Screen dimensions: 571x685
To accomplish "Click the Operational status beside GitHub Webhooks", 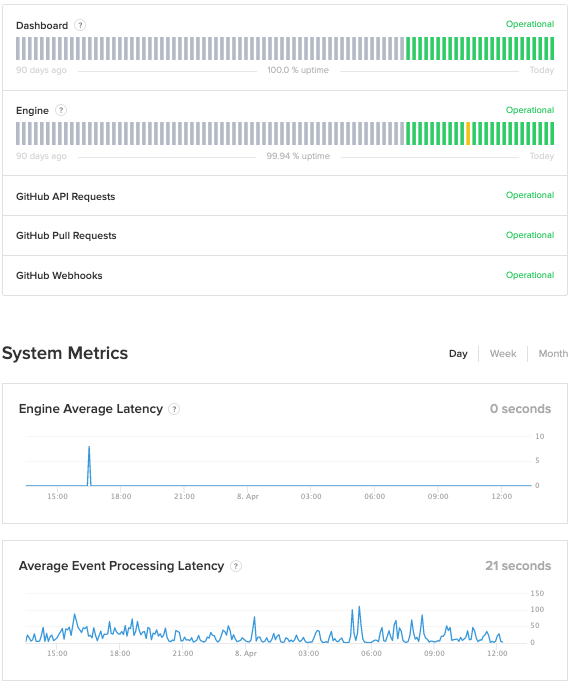I will (530, 275).
